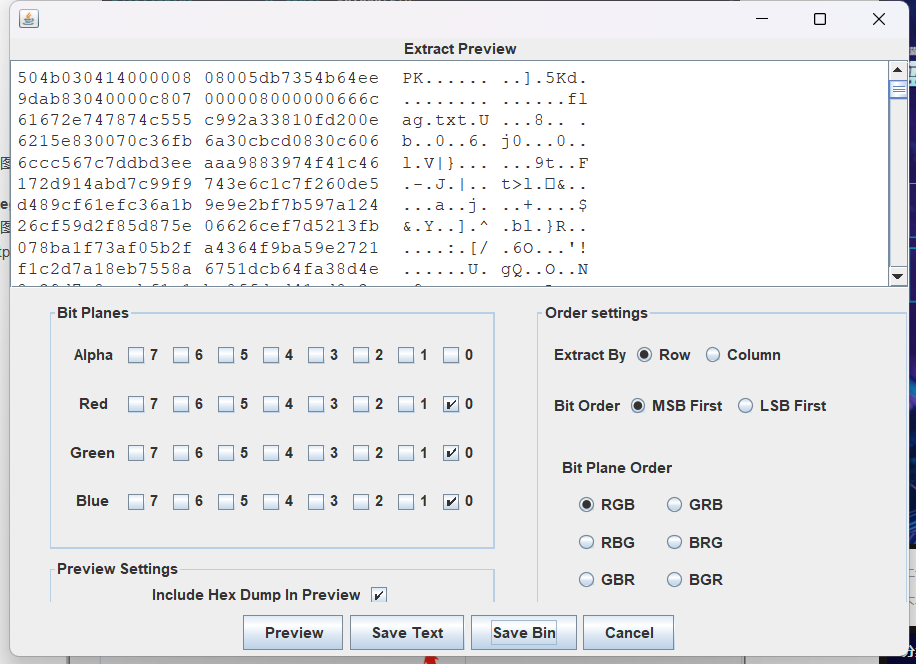This screenshot has height=664, width=916.
Task: Choose GRB bit plane order
Action: [675, 505]
